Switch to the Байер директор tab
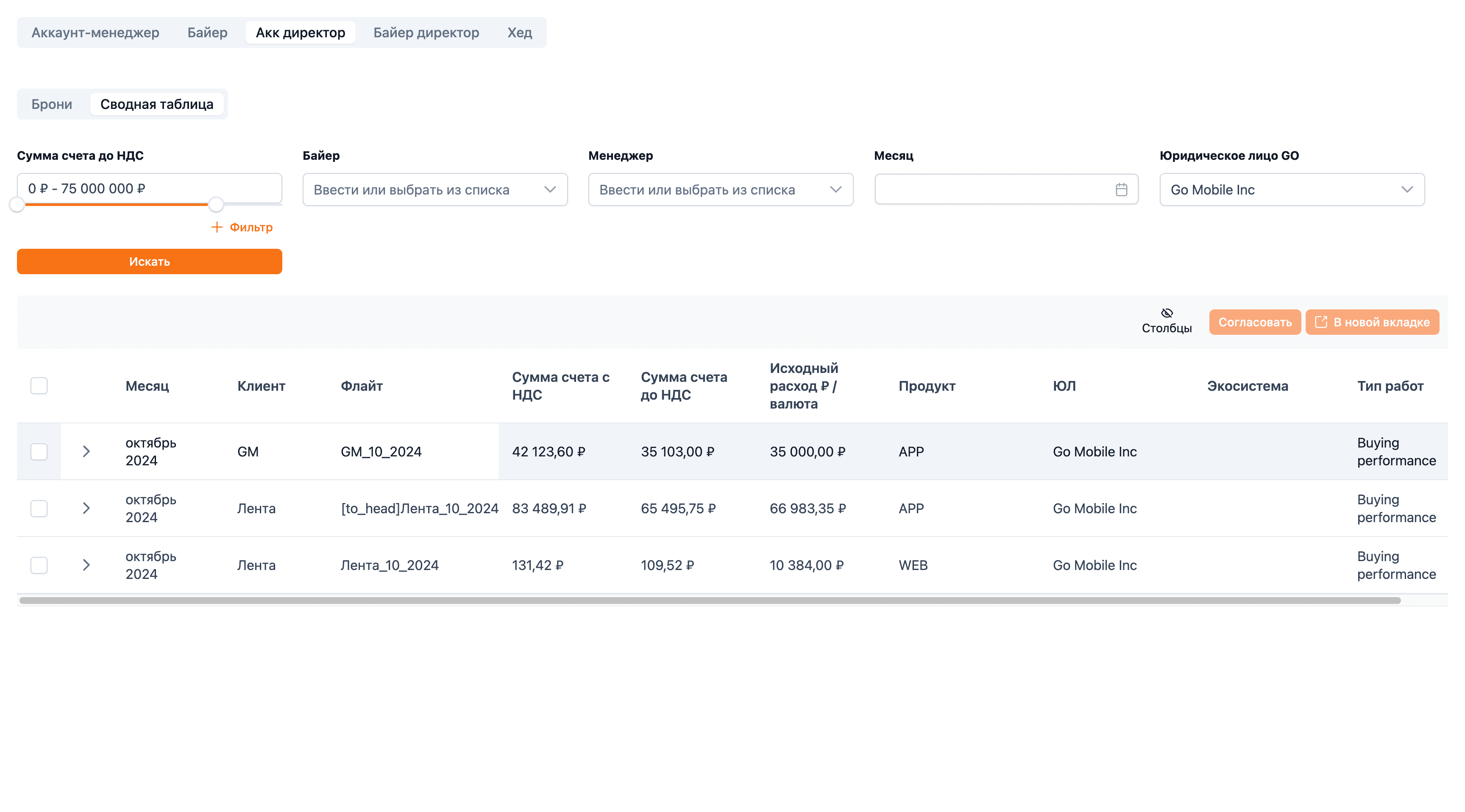Screen dimensions: 1465x812 pos(426,32)
